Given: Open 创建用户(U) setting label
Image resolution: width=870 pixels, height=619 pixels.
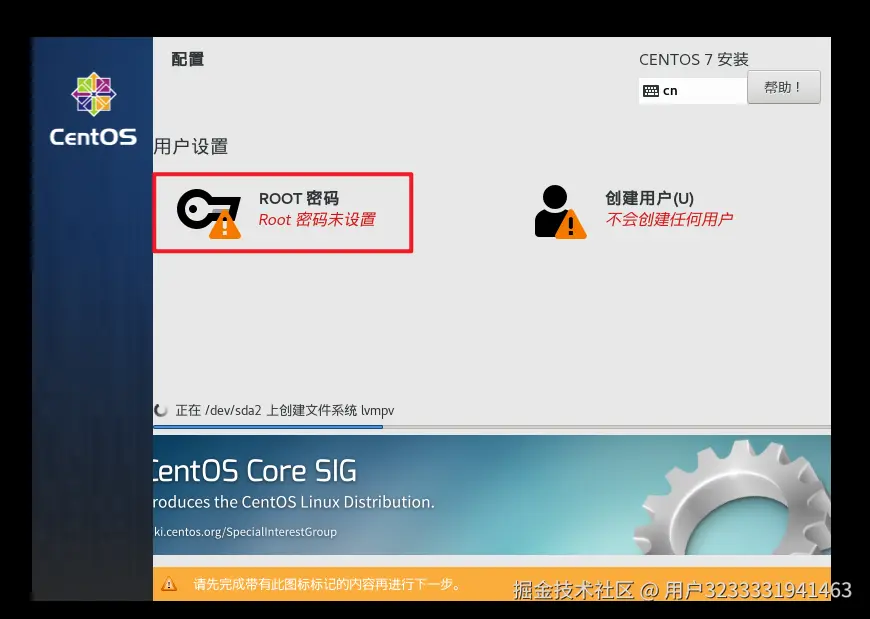Looking at the screenshot, I should (649, 199).
